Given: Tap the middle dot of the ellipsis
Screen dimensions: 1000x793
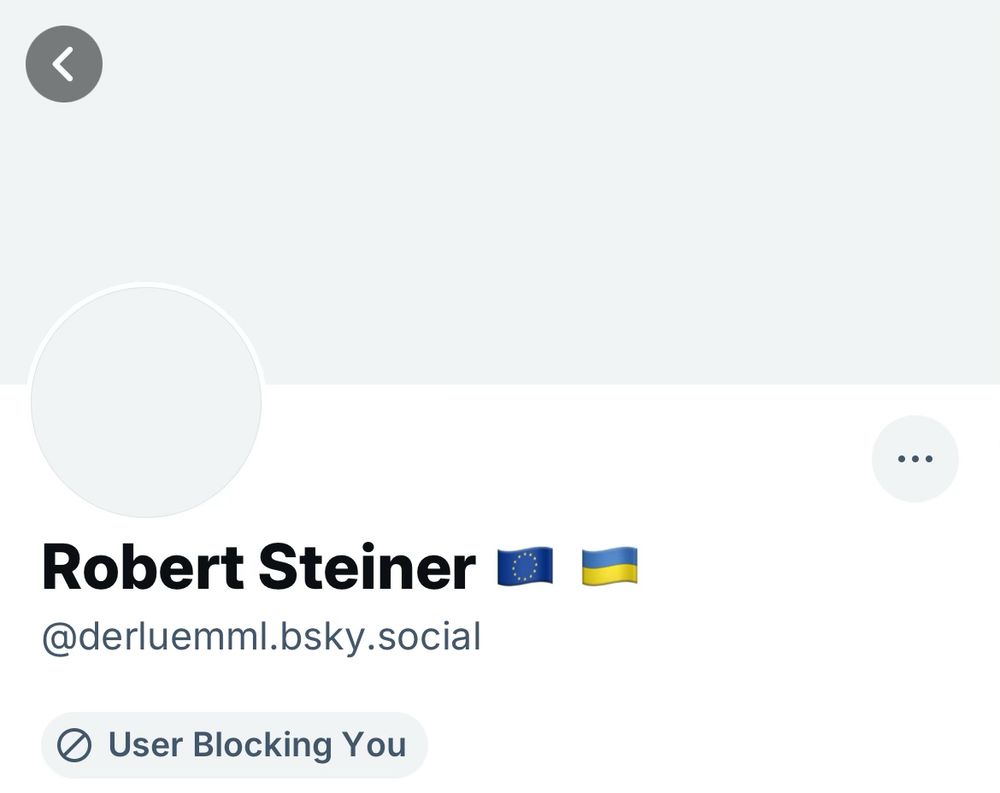Looking at the screenshot, I should (x=915, y=459).
